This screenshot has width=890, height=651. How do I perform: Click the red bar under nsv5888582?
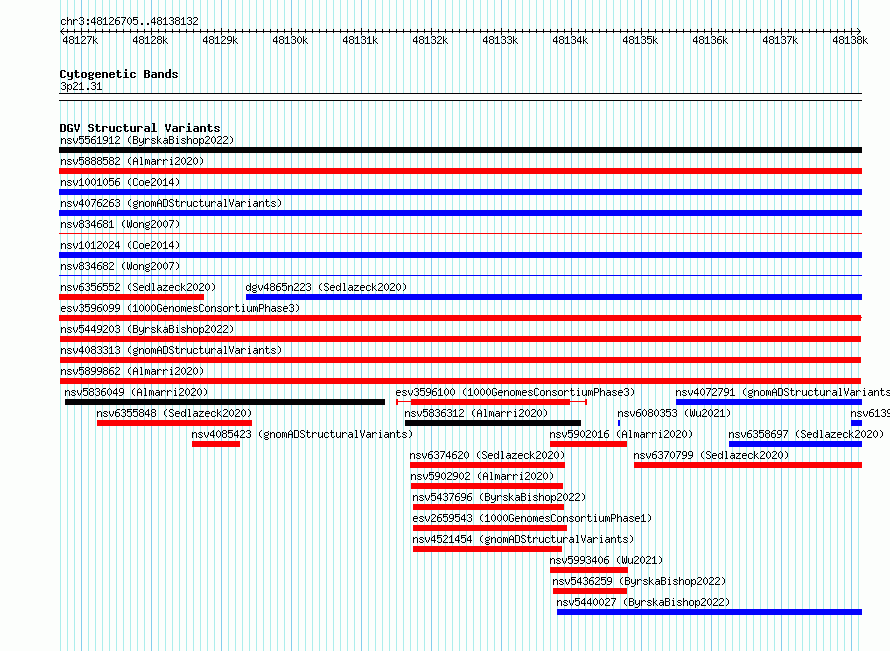[x=460, y=171]
